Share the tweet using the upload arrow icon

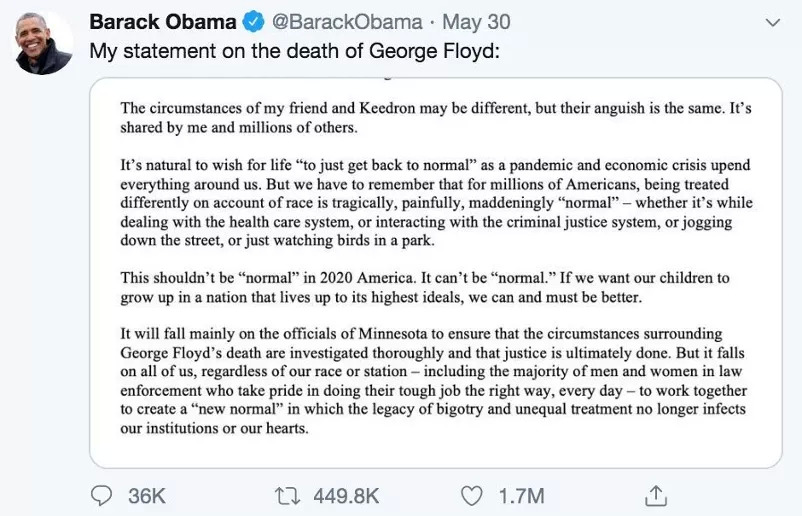click(x=656, y=495)
